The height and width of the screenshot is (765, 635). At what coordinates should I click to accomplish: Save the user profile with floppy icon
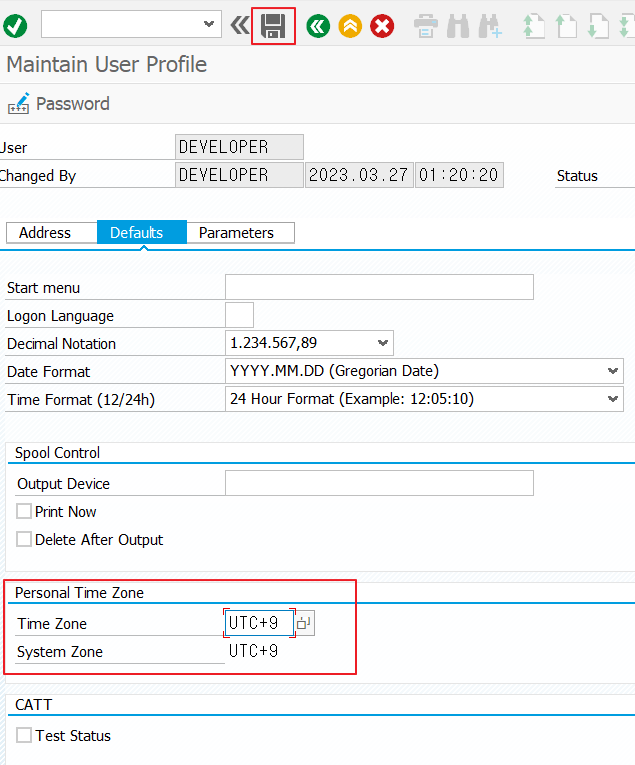coord(273,26)
